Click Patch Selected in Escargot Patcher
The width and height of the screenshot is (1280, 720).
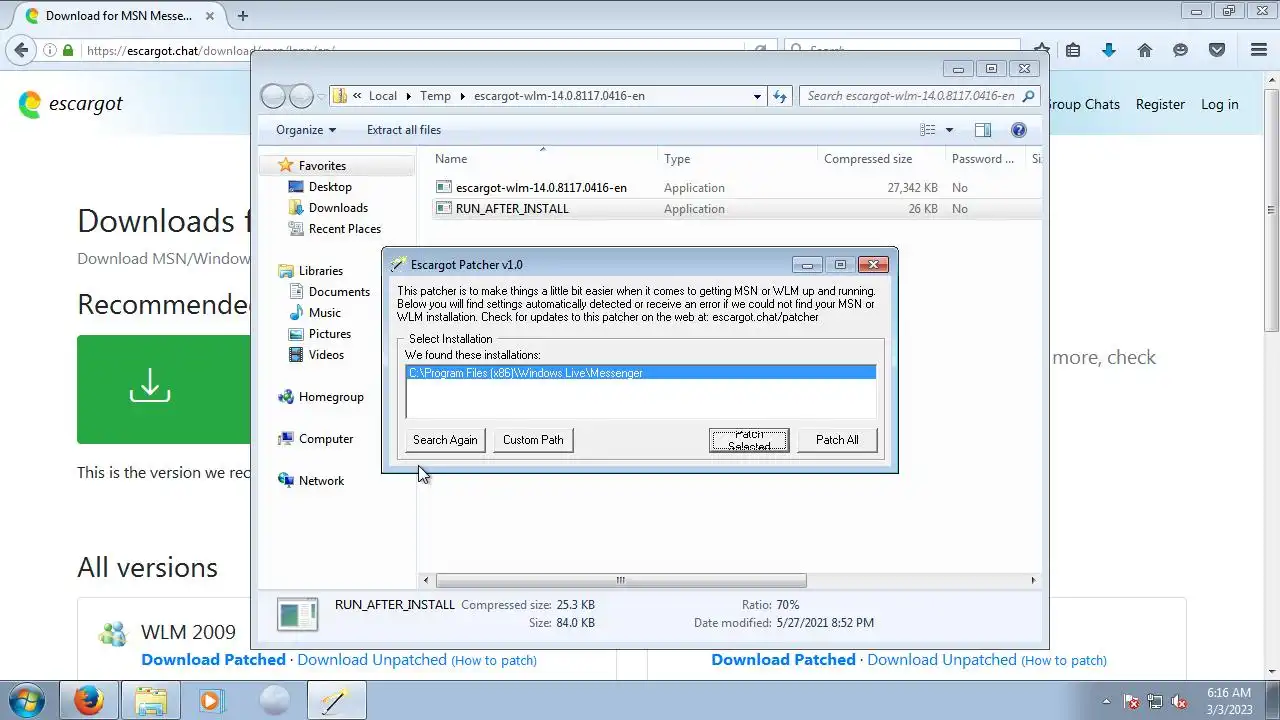tap(749, 440)
